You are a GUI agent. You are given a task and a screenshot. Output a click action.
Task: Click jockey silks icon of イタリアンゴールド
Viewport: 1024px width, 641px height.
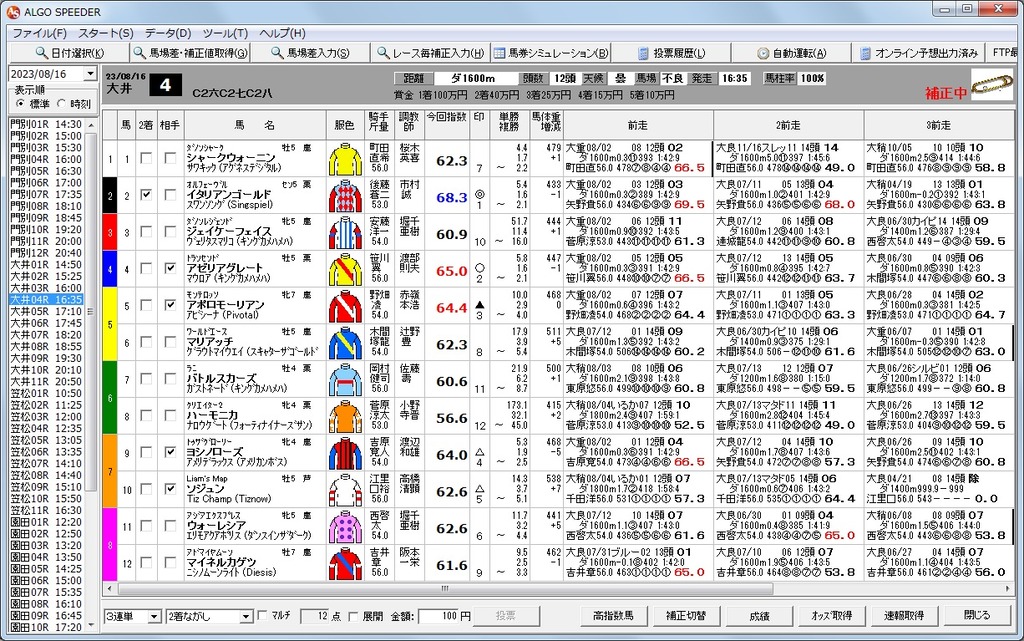coord(345,196)
